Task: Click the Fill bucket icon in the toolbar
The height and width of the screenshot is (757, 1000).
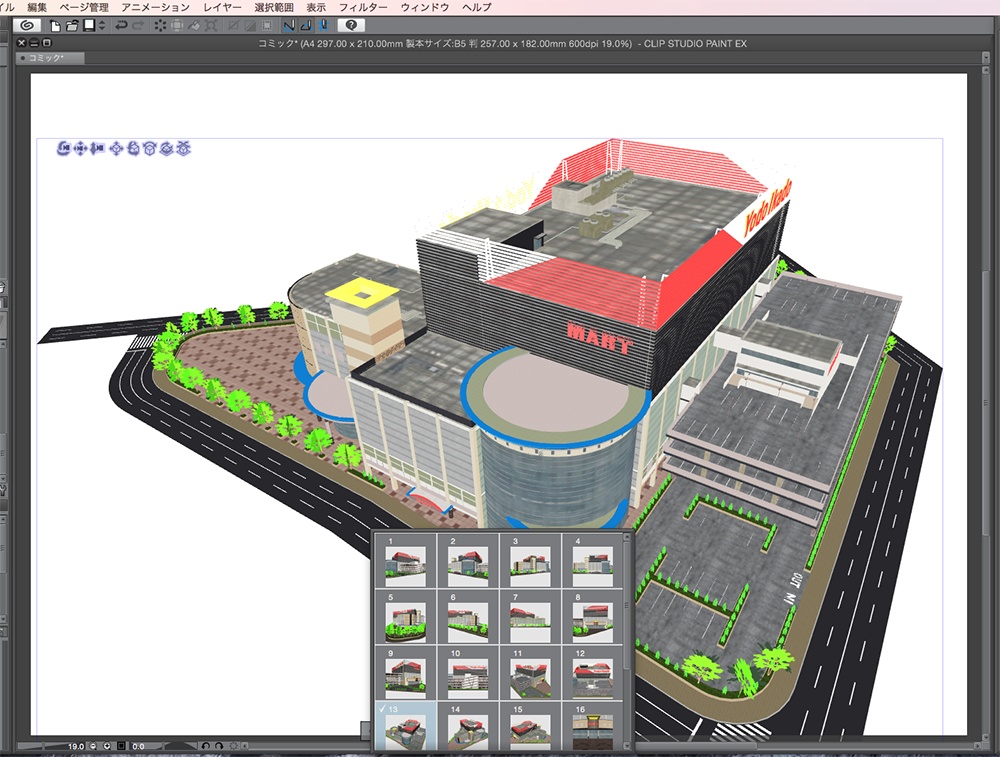Action: pos(194,26)
